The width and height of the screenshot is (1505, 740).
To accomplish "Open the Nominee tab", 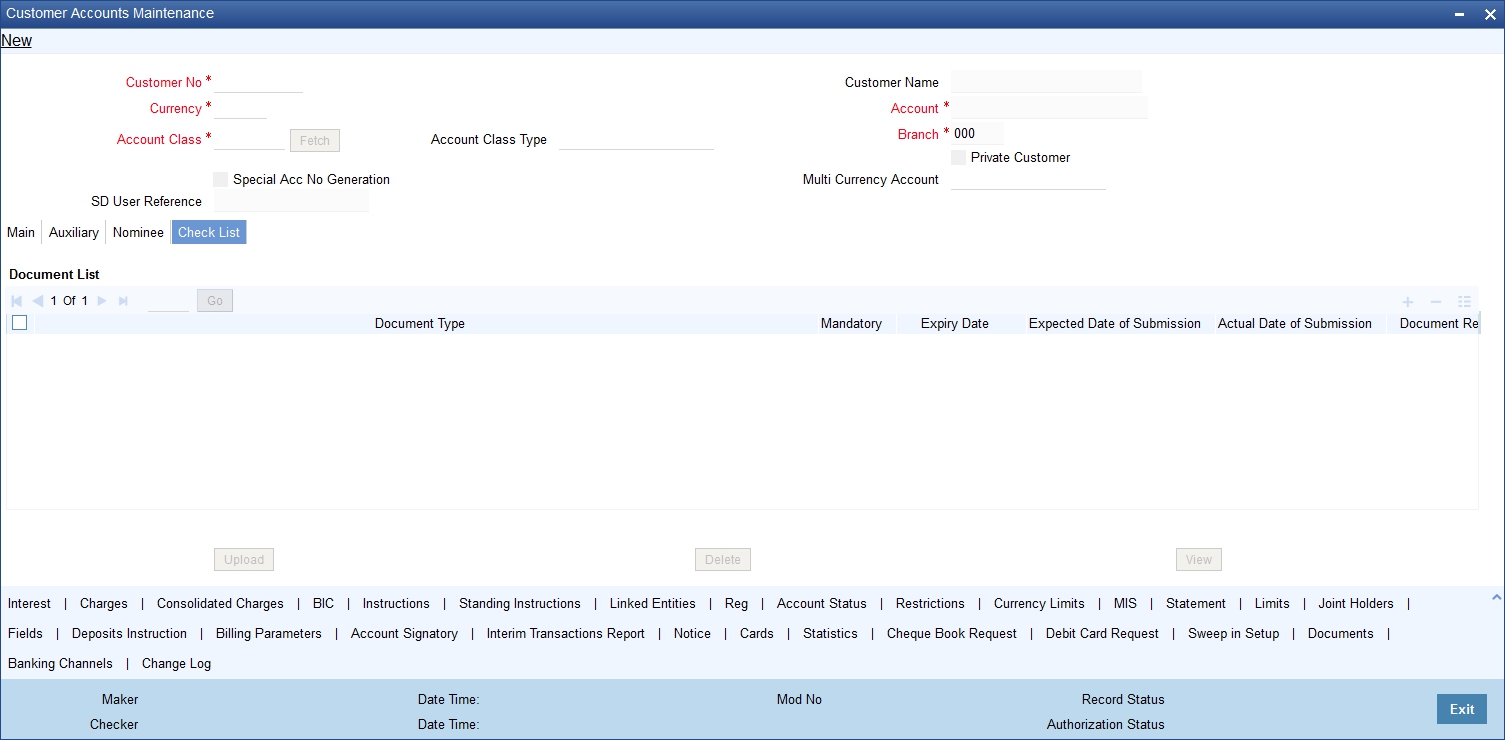I will 138,232.
